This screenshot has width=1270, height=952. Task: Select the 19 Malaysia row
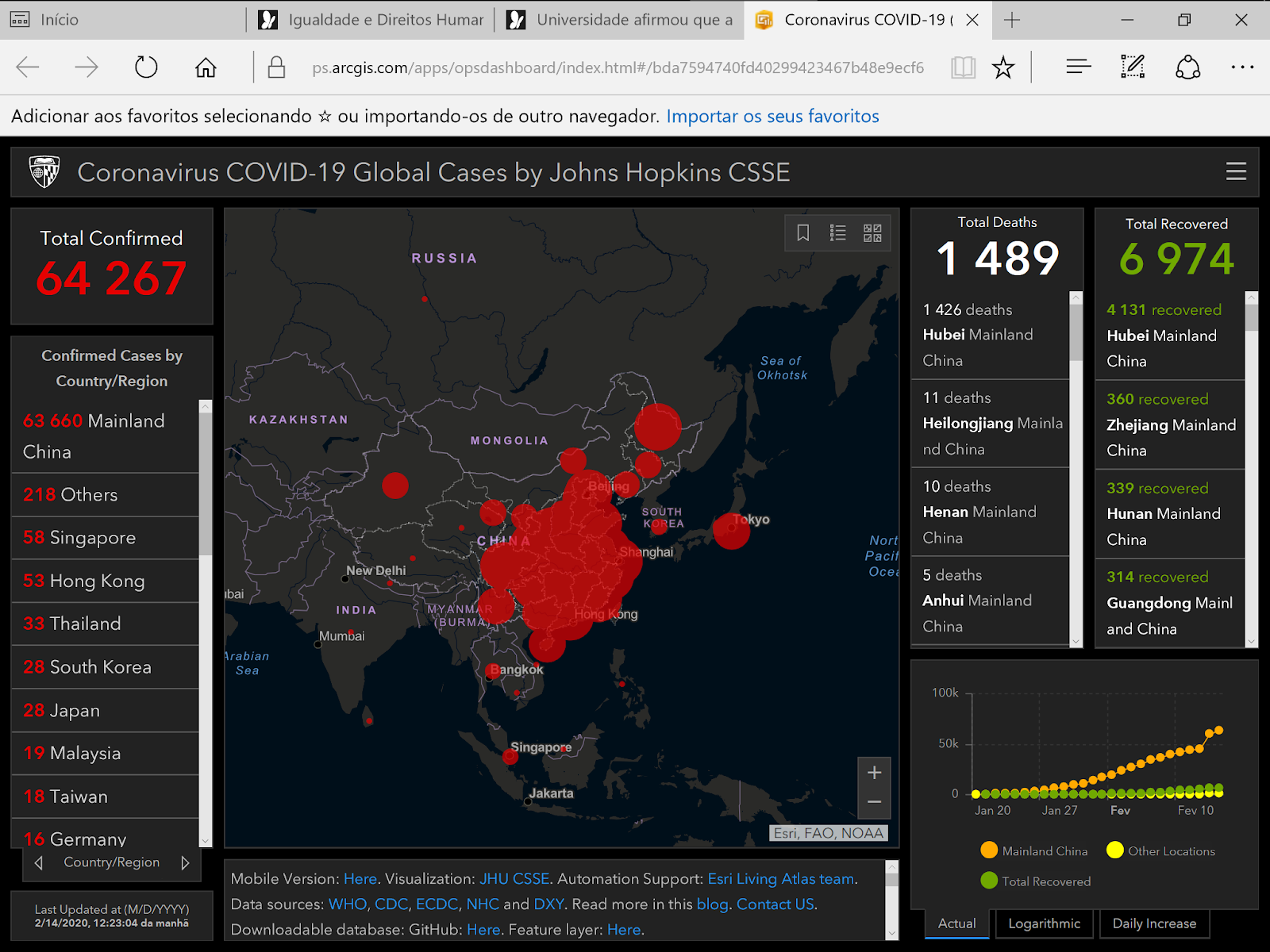[105, 753]
